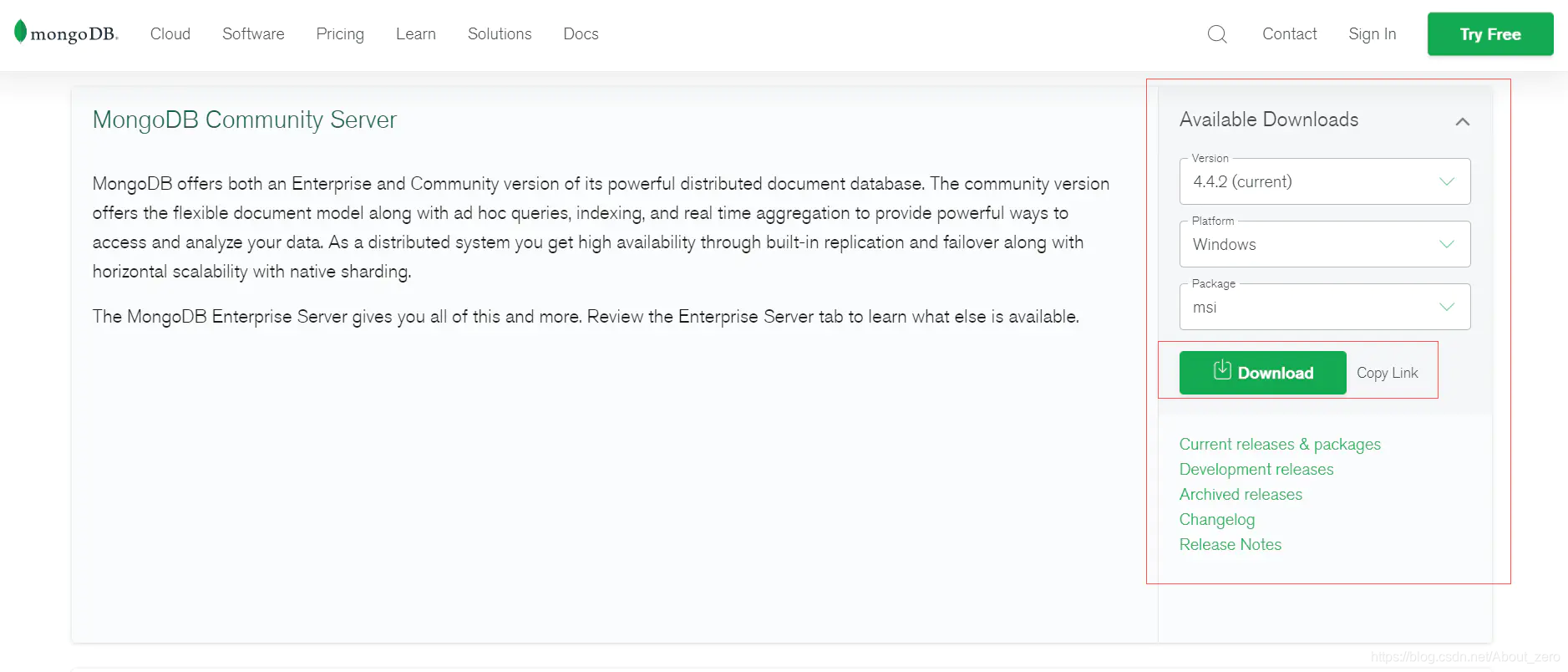Image resolution: width=1568 pixels, height=672 pixels.
Task: Click Copy Link to copy download URL
Action: (1387, 373)
